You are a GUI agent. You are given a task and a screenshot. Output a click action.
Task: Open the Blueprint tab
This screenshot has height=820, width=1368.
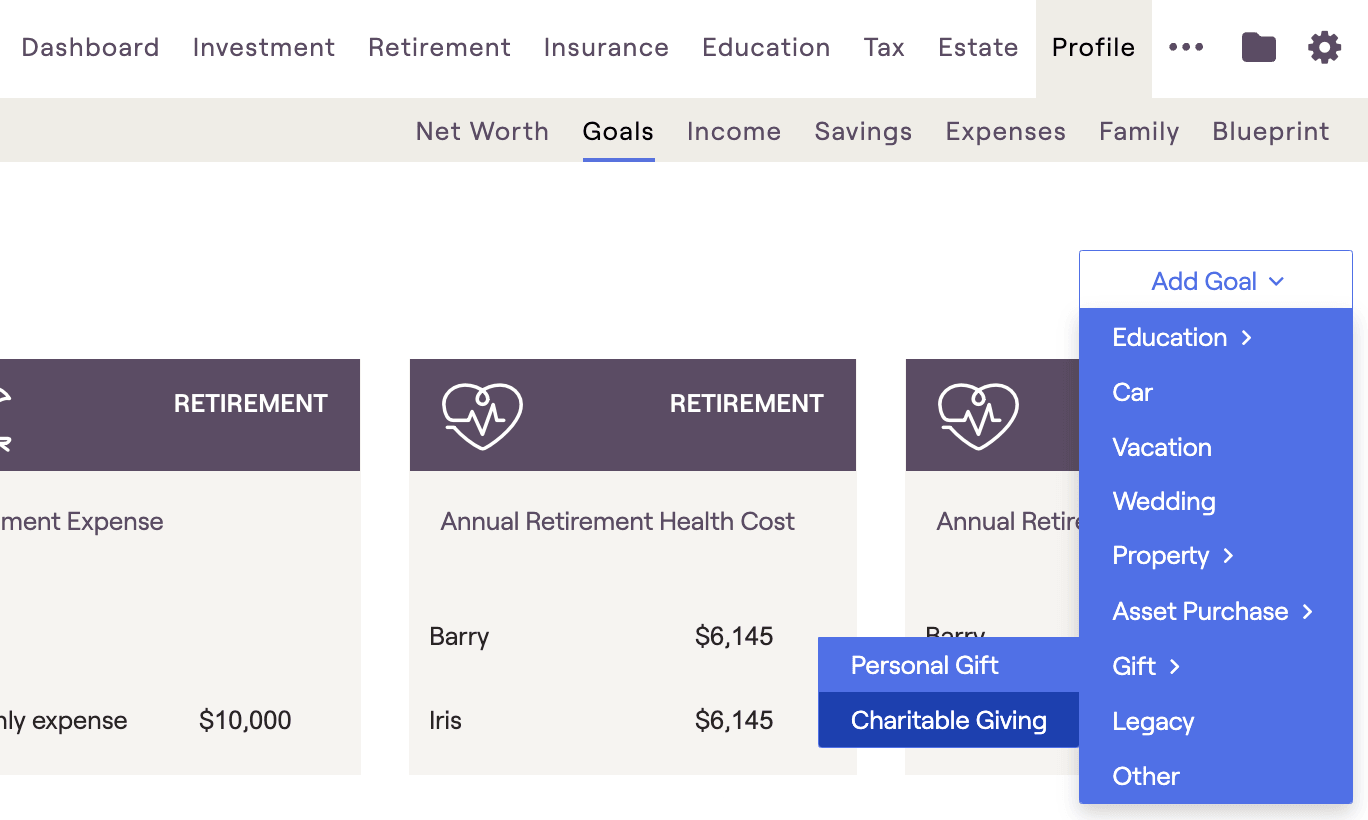pyautogui.click(x=1270, y=131)
